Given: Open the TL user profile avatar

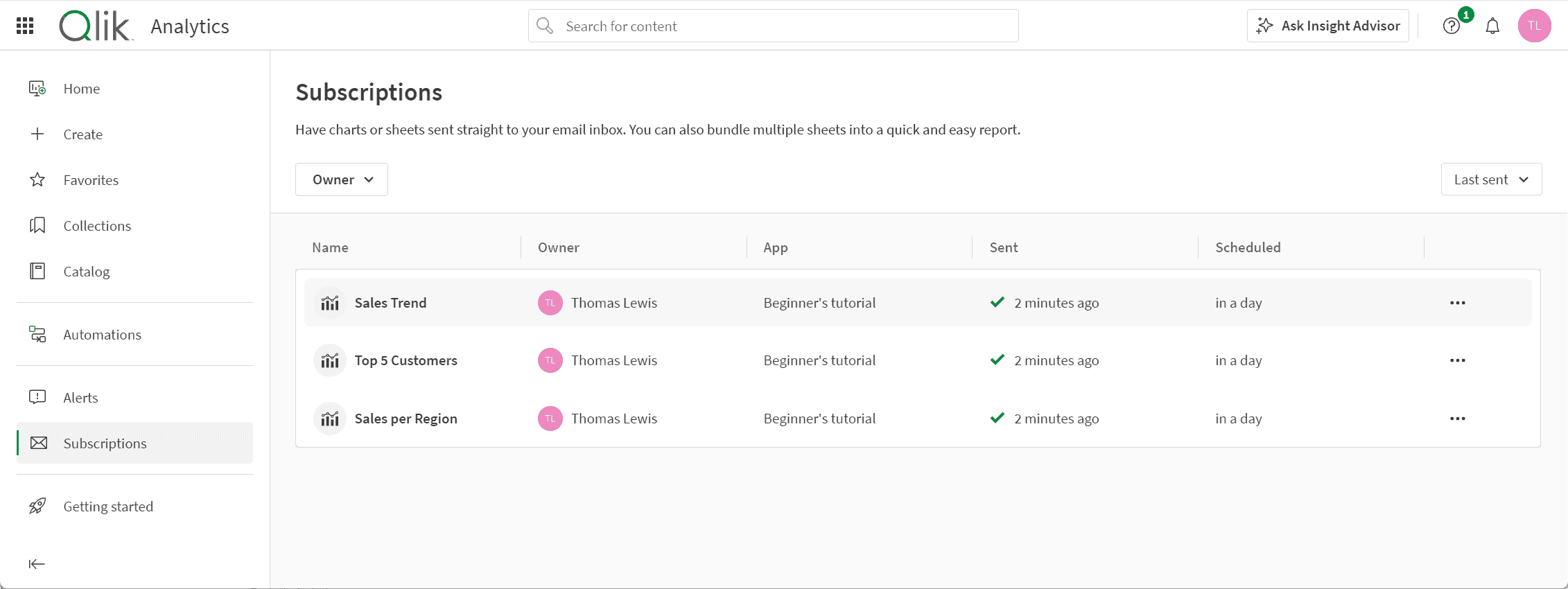Looking at the screenshot, I should [x=1534, y=26].
